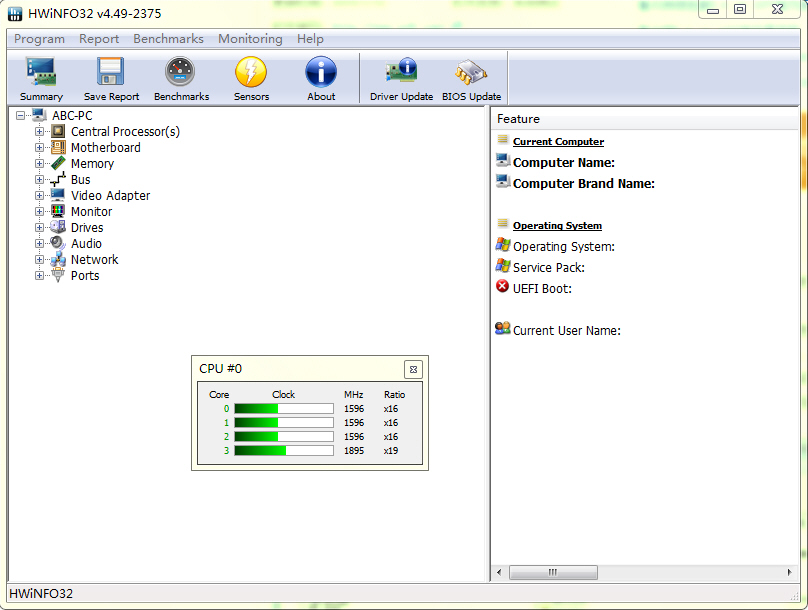The width and height of the screenshot is (808, 610).
Task: Click the HWiNFO32 status bar text
Action: coord(41,594)
